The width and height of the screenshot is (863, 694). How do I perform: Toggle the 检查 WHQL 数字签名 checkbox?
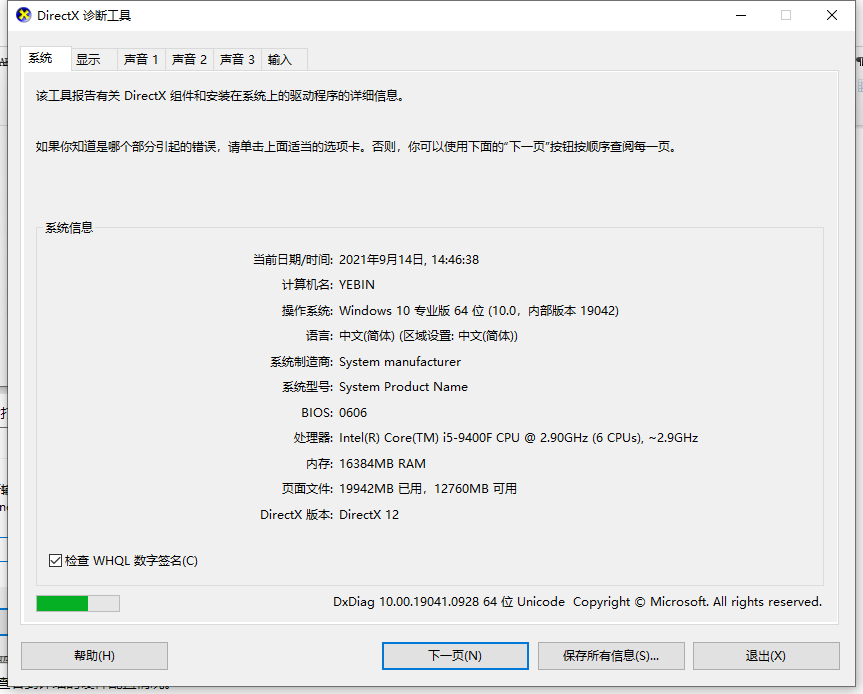pos(56,560)
